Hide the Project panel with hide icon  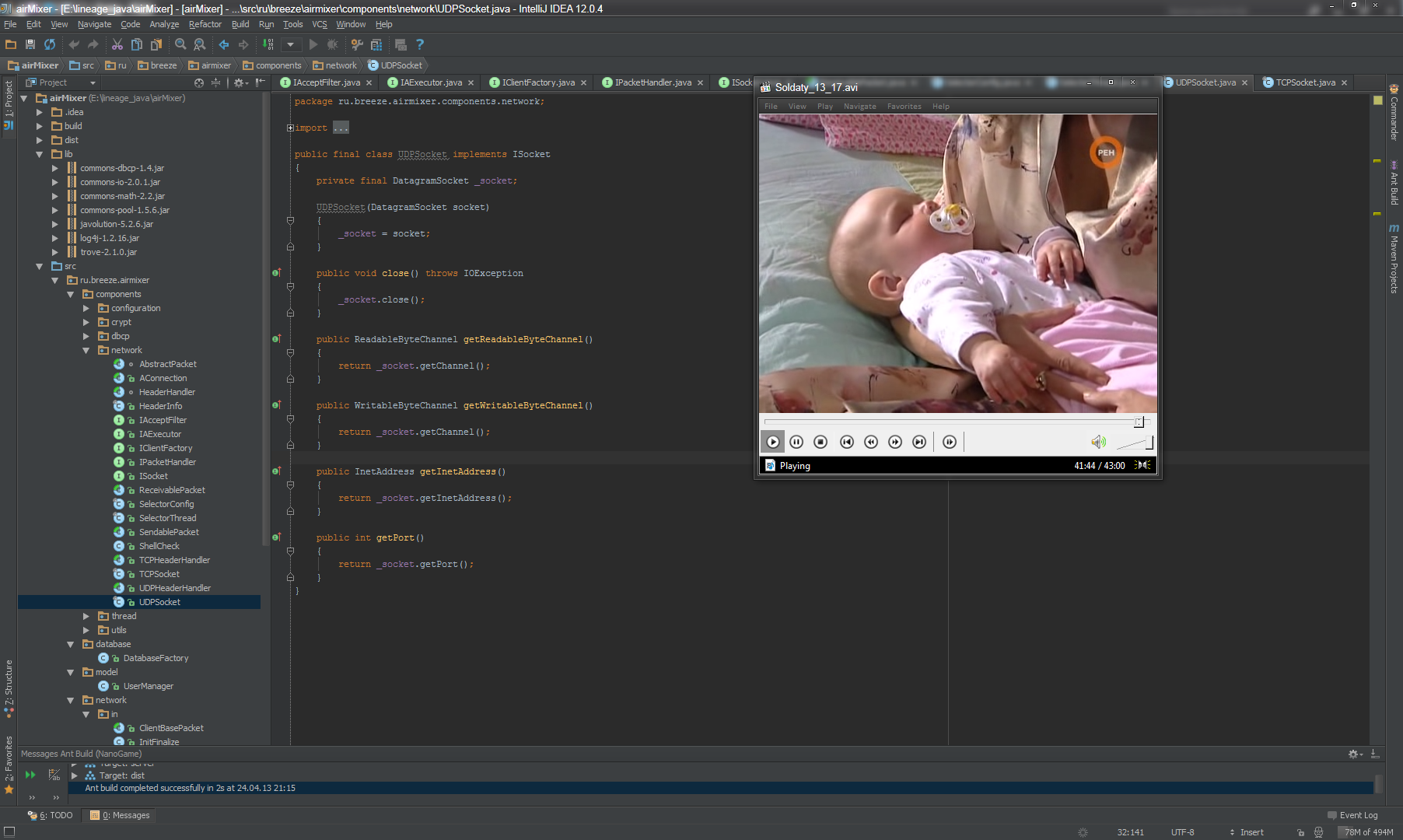pos(261,82)
